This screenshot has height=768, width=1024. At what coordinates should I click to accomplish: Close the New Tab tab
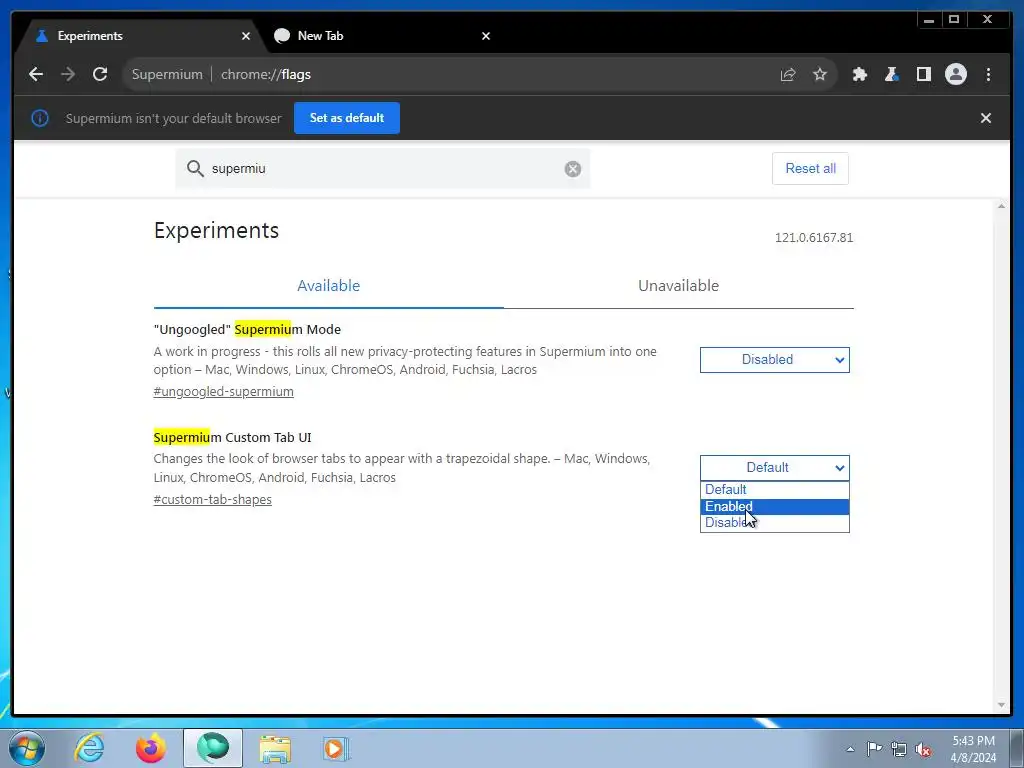(486, 36)
